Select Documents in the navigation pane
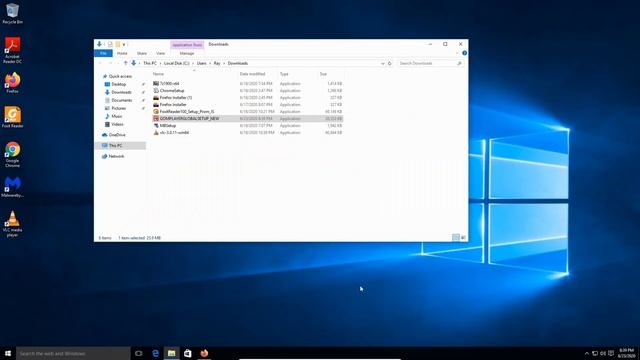The width and height of the screenshot is (640, 360). pyautogui.click(x=118, y=100)
